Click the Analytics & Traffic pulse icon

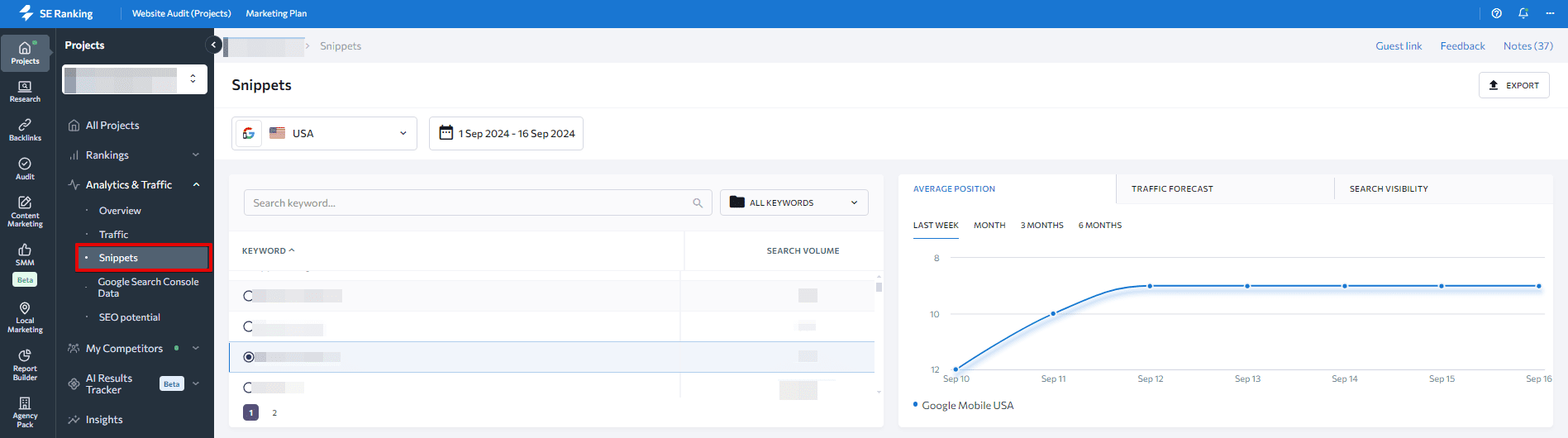[74, 185]
